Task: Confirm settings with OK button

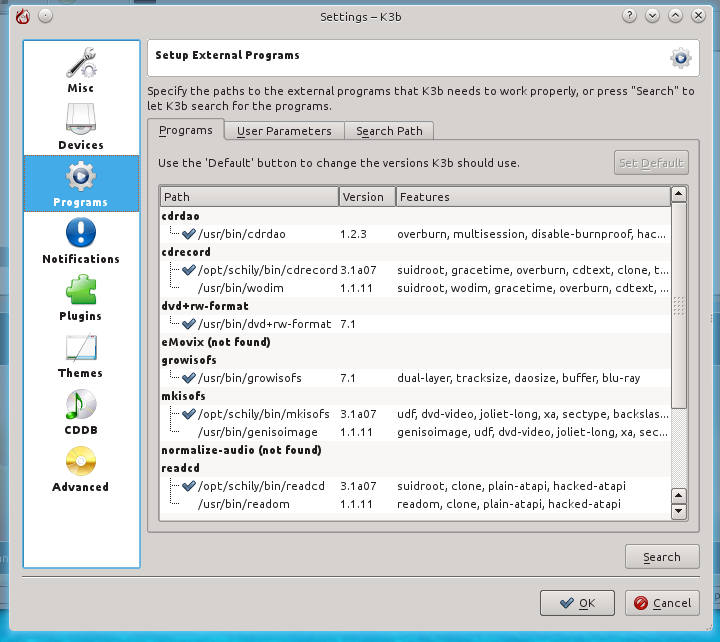Action: (x=577, y=603)
